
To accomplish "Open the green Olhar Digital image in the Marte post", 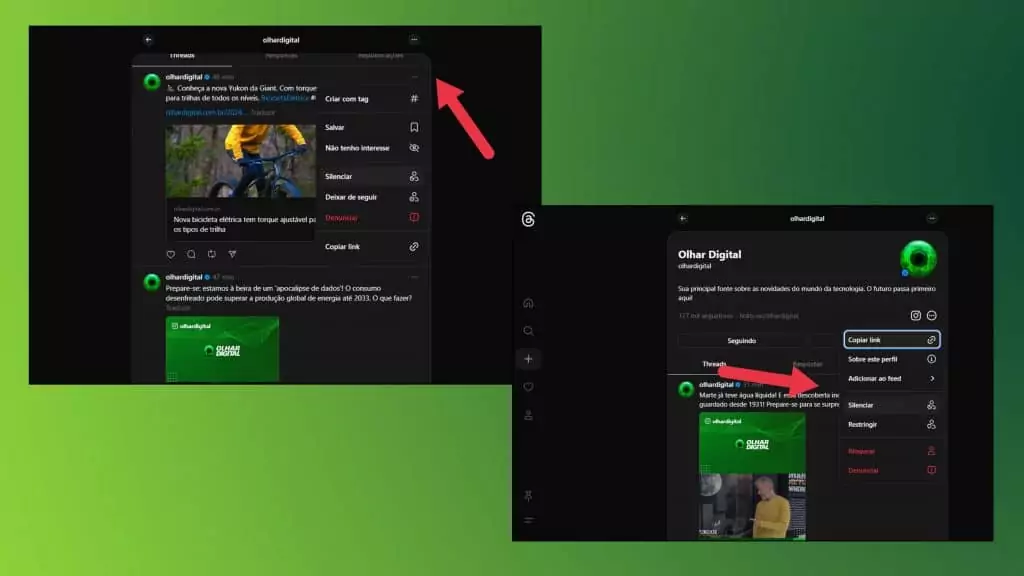I will (x=752, y=443).
